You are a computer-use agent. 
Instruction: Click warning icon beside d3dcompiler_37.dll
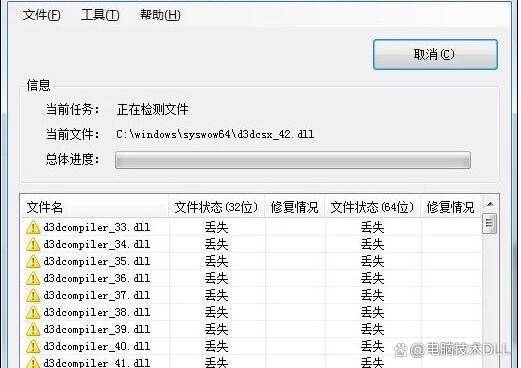tap(33, 295)
